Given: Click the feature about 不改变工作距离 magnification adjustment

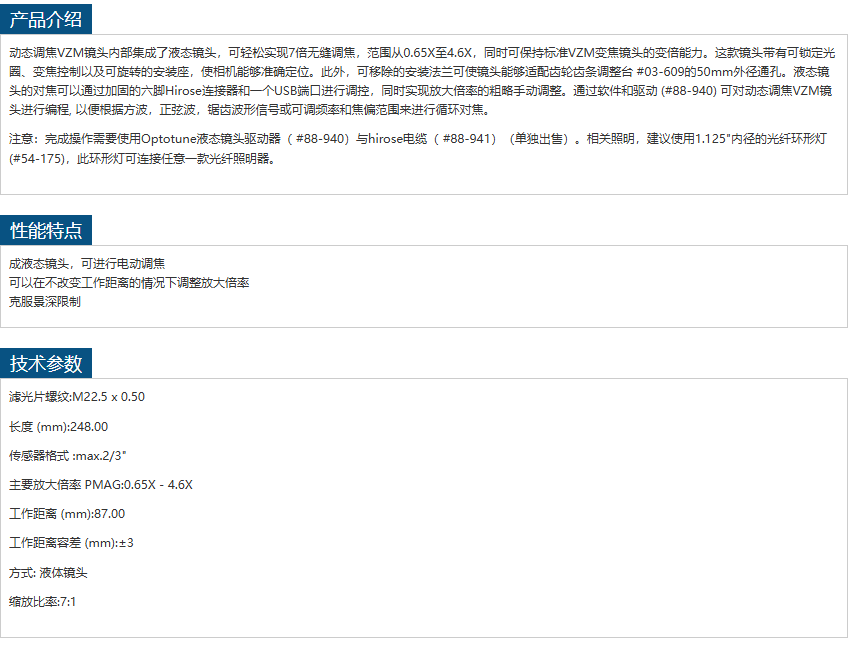Looking at the screenshot, I should click(x=129, y=283).
